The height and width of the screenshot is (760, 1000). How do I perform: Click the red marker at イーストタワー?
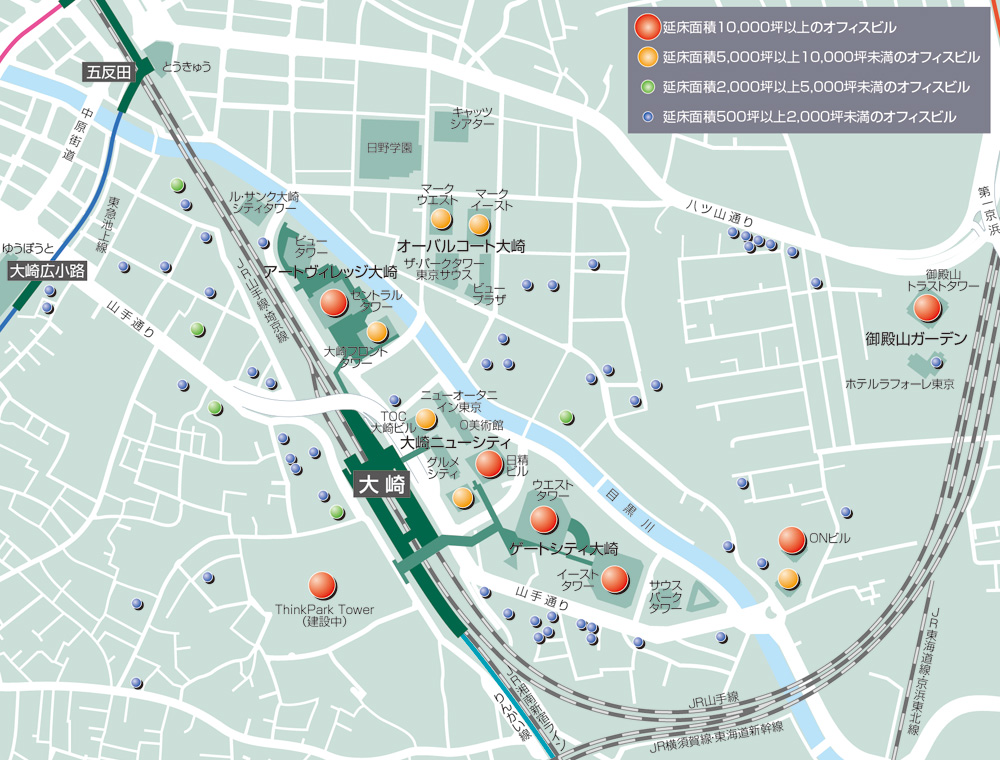(615, 579)
